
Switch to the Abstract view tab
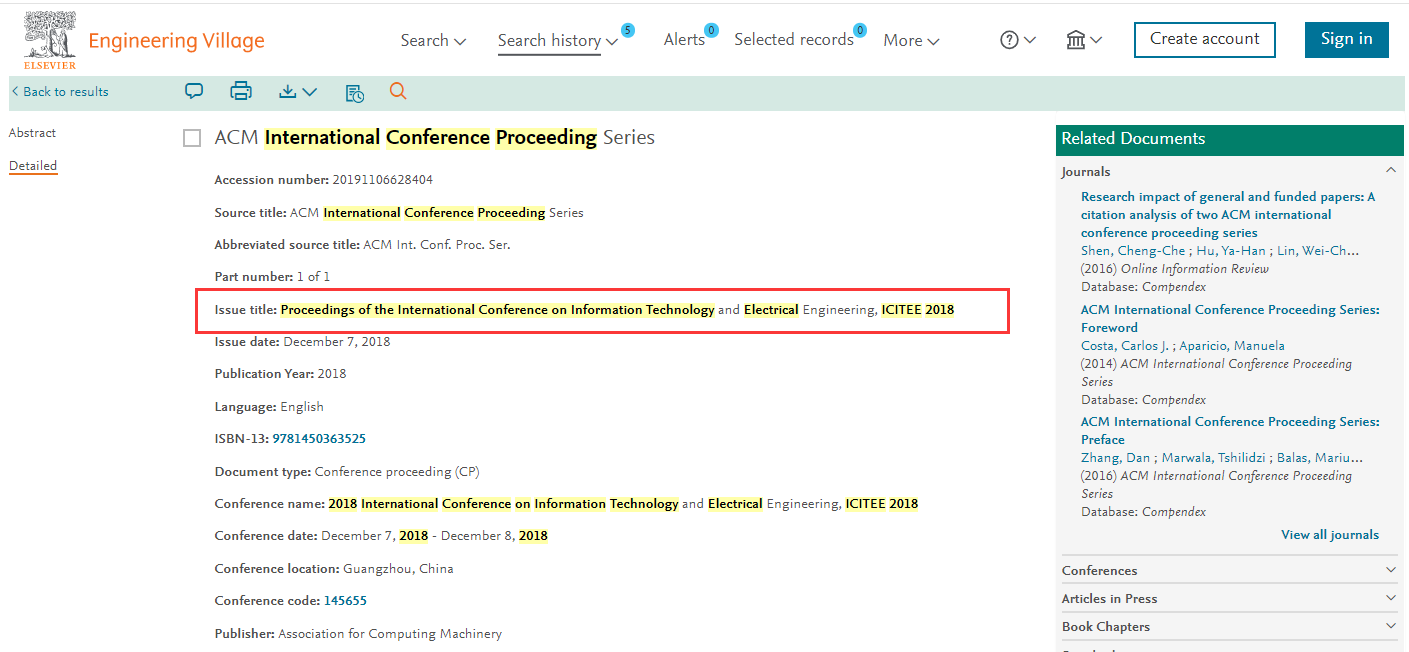(32, 133)
